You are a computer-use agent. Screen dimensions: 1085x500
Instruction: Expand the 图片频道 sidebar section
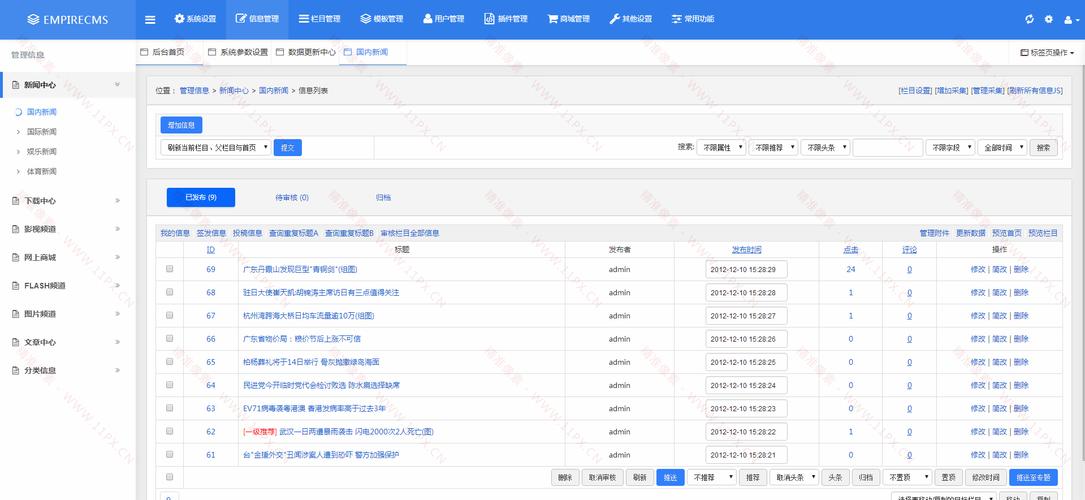(68, 314)
